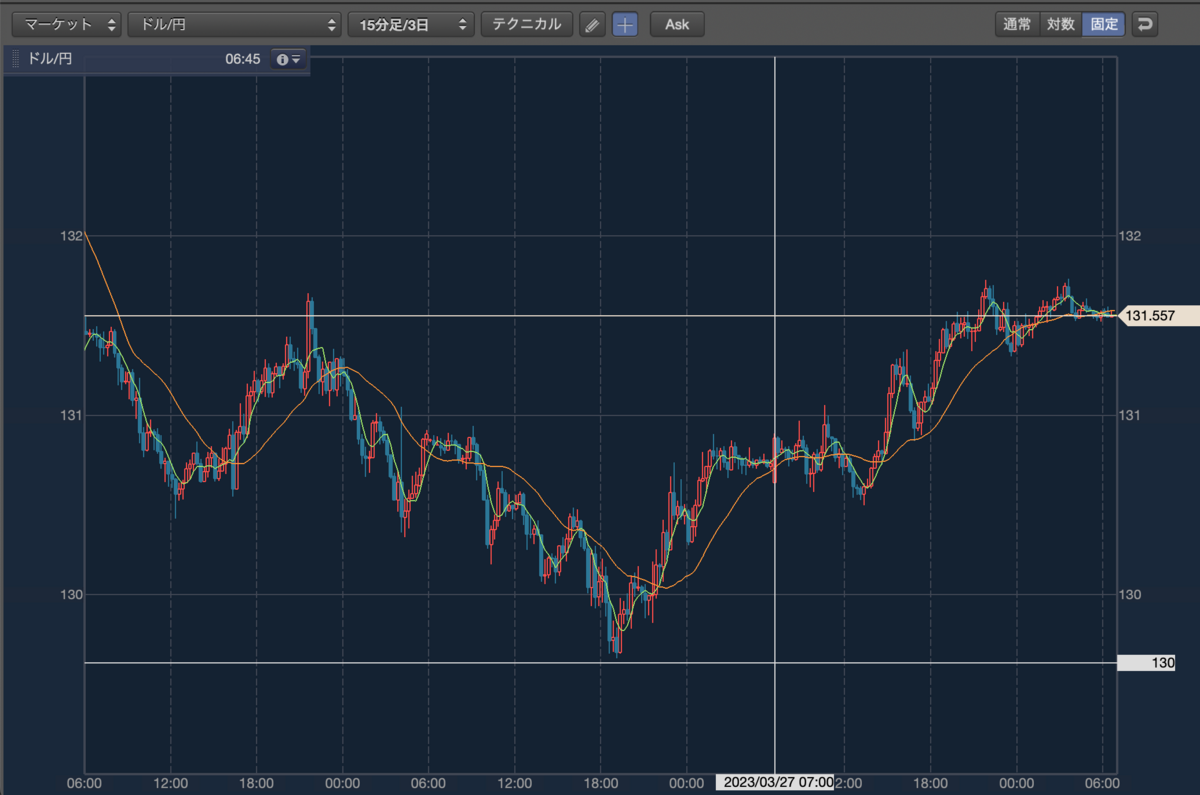
Task: Toggle the crosshair cursor tool
Action: point(625,25)
